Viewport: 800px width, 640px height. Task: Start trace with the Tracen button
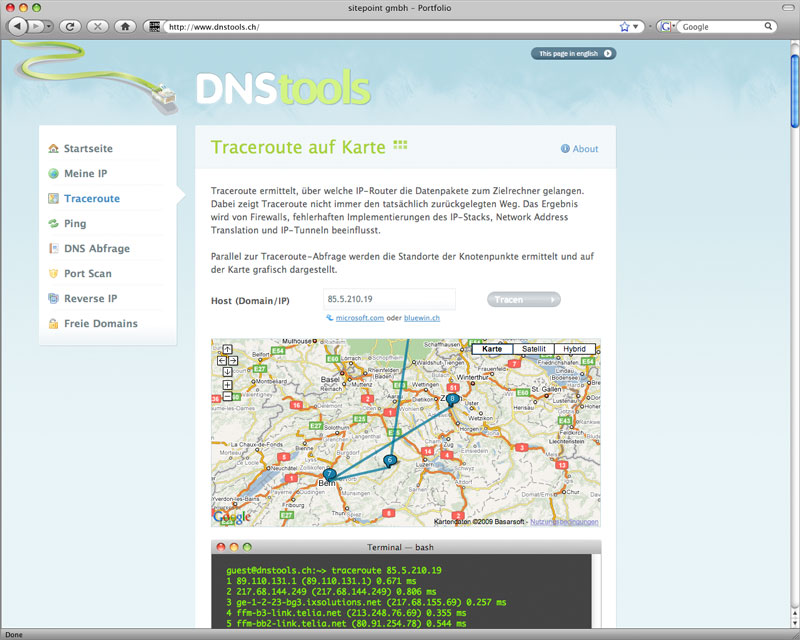click(524, 300)
